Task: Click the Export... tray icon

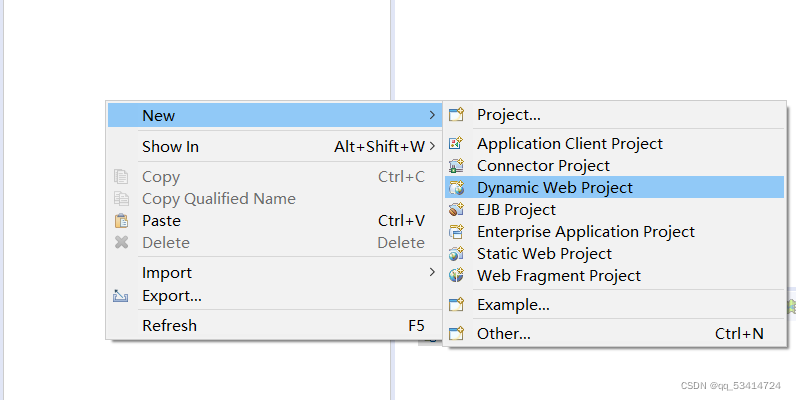Action: click(121, 295)
